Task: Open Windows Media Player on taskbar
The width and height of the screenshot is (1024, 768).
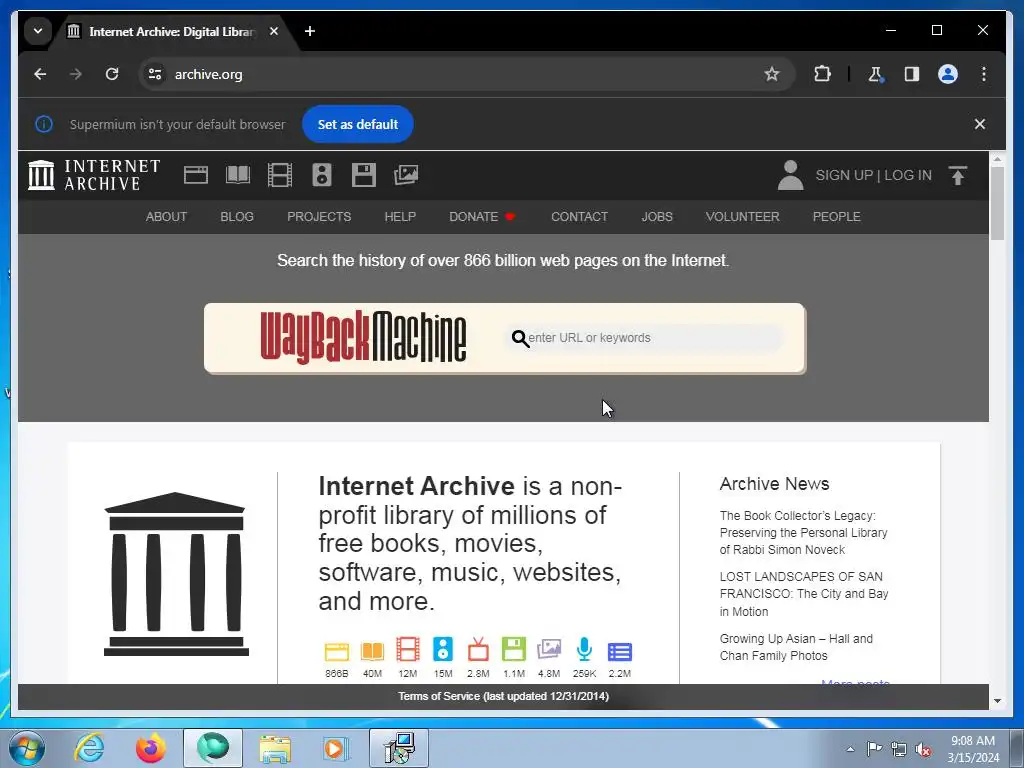Action: click(336, 748)
